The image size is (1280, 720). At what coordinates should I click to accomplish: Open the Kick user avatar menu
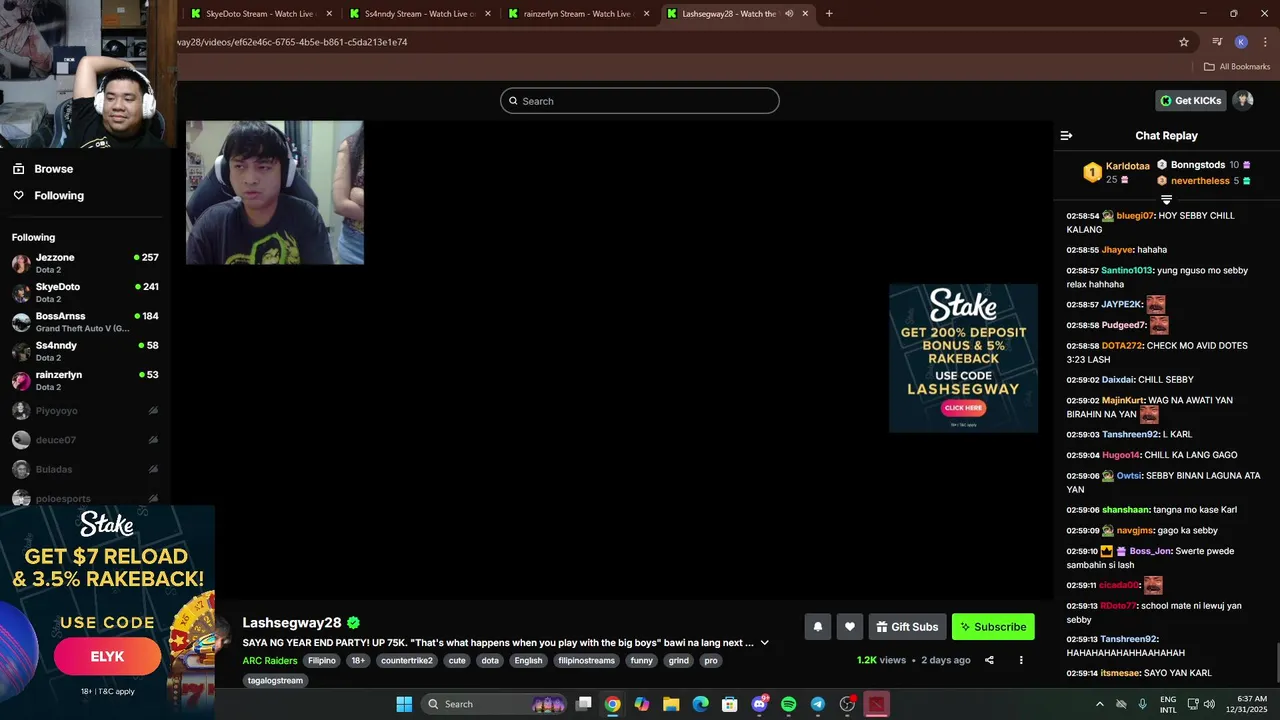click(1243, 100)
